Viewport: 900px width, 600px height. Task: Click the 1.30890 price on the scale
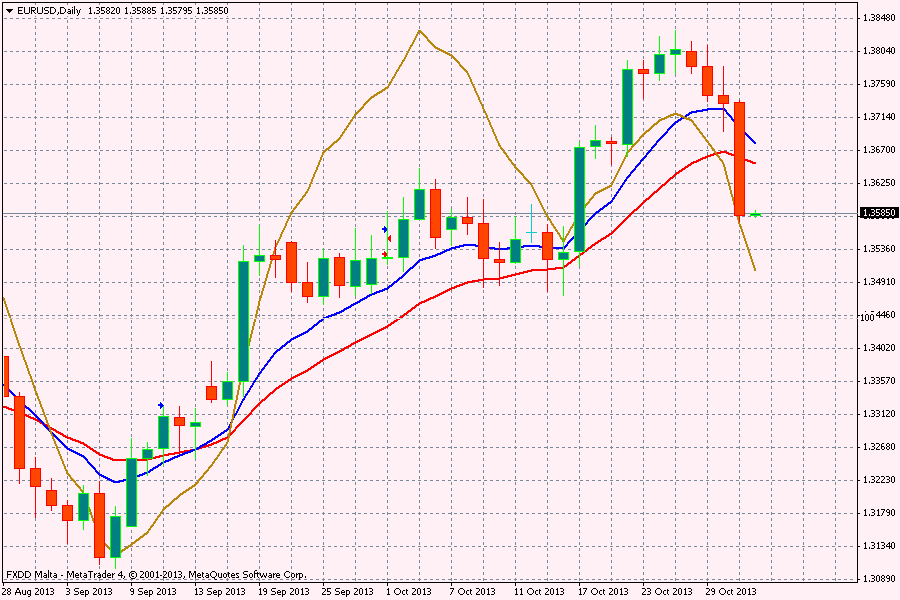(x=878, y=579)
